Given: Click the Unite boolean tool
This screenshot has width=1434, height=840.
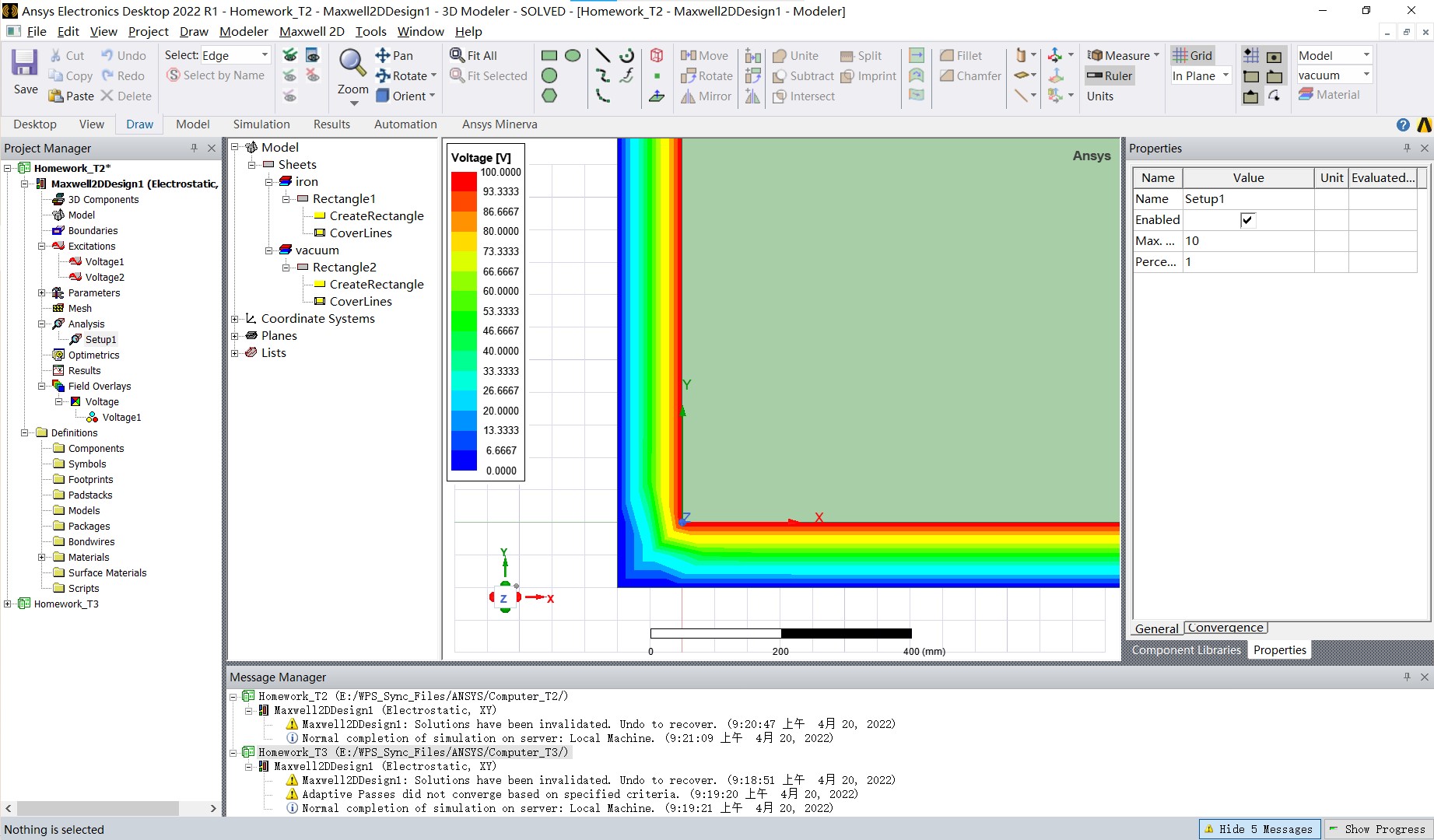Looking at the screenshot, I should (795, 55).
